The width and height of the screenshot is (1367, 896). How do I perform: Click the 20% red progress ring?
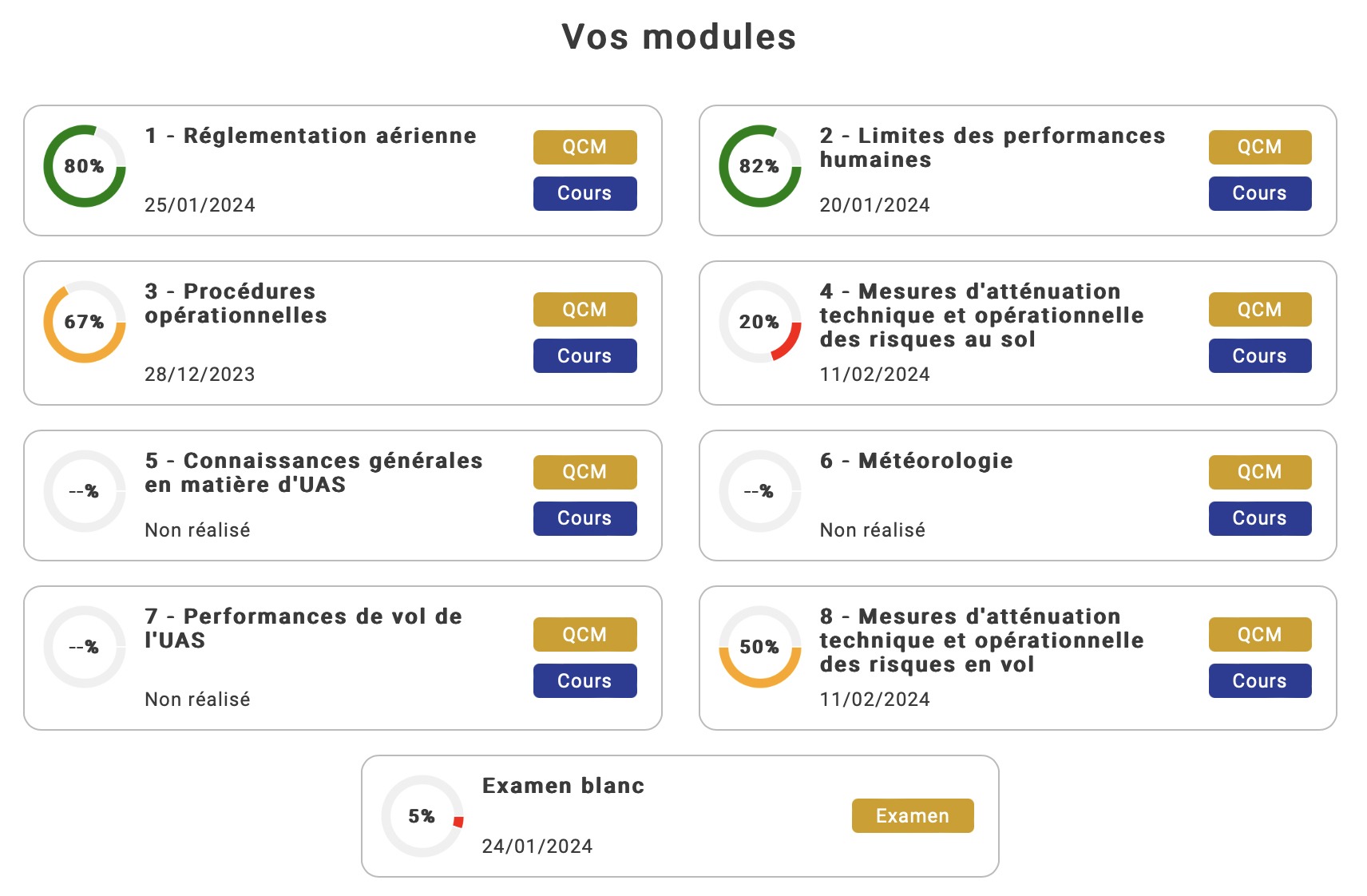pyautogui.click(x=759, y=322)
